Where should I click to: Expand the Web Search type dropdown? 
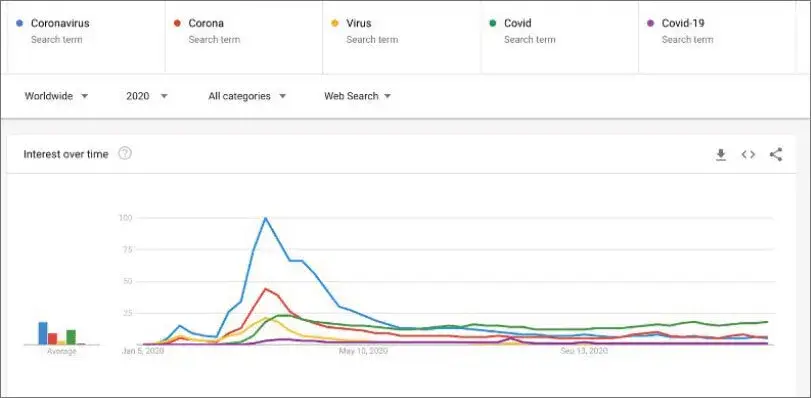pyautogui.click(x=357, y=96)
